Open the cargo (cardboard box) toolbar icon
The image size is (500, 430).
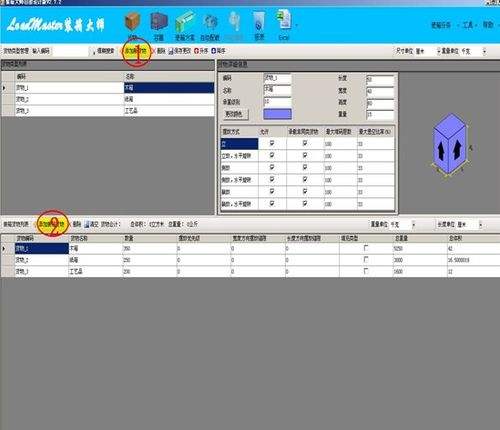point(133,22)
